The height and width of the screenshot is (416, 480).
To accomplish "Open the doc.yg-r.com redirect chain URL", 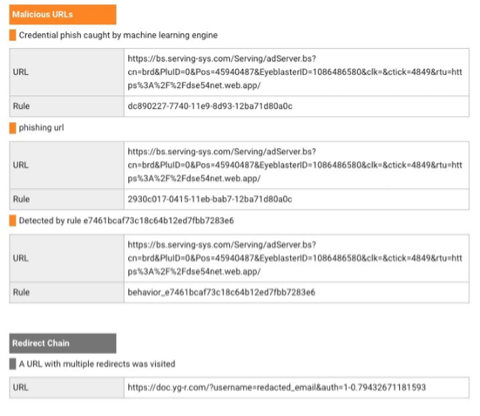I will coord(277,387).
